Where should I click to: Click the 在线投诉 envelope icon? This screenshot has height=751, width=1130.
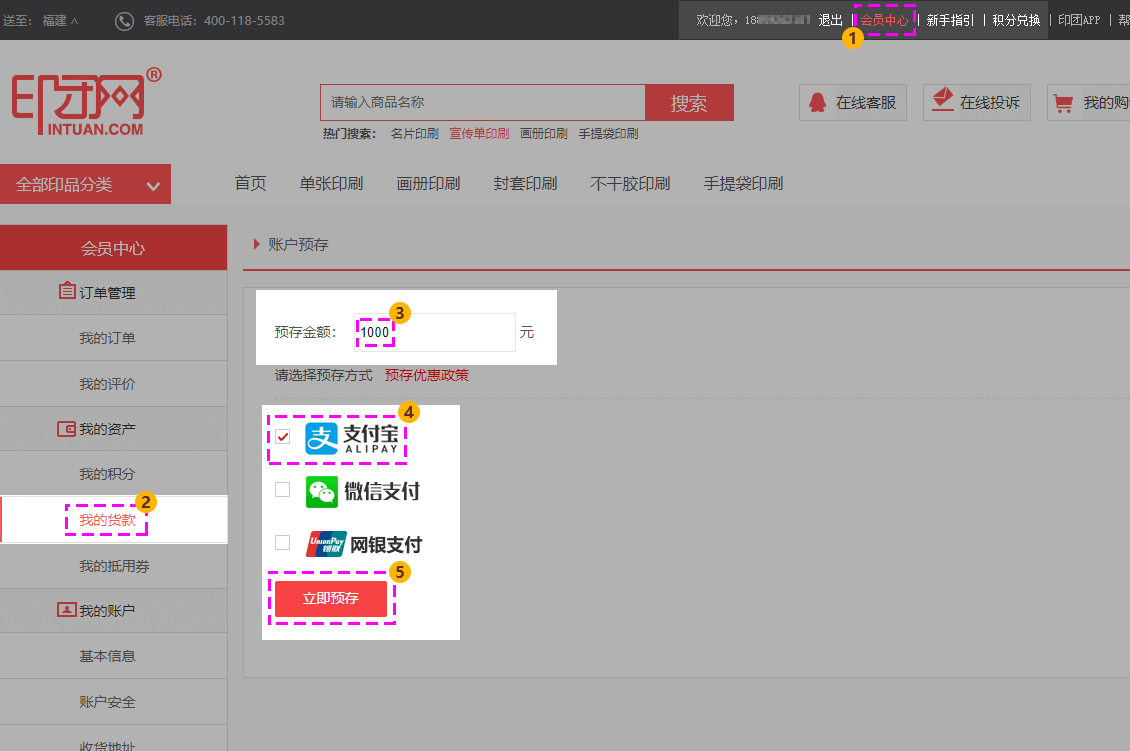click(x=941, y=100)
